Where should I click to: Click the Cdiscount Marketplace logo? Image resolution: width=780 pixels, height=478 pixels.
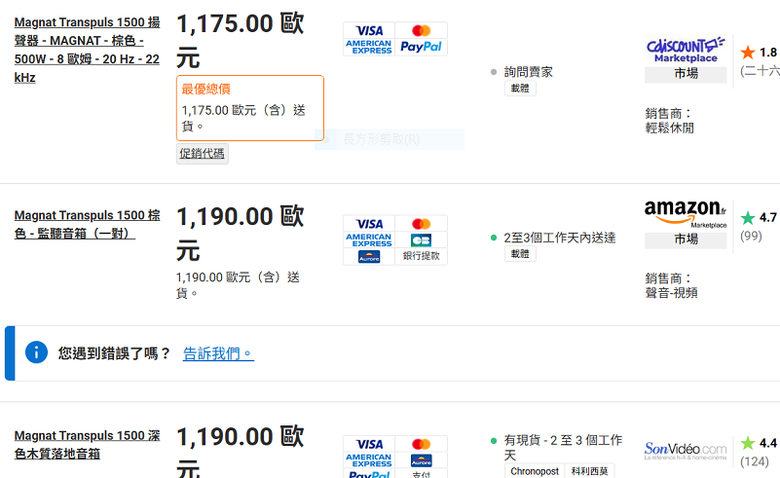(x=685, y=50)
